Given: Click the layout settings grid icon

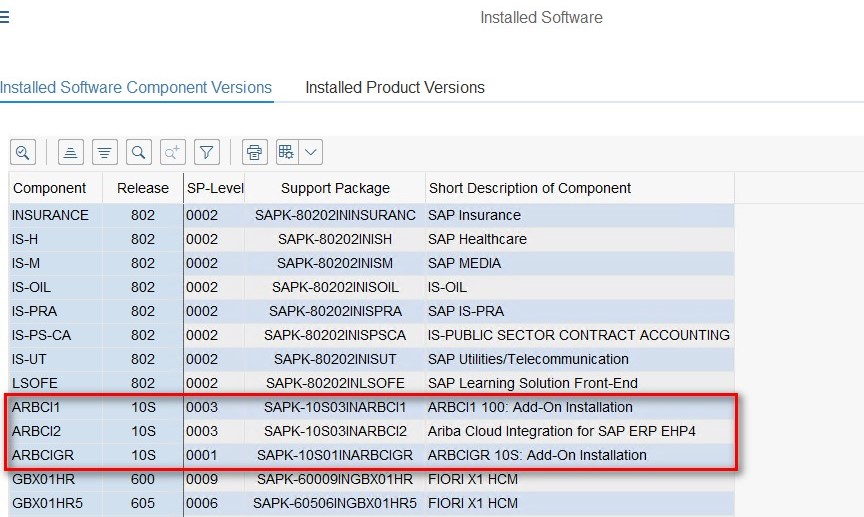Looking at the screenshot, I should tap(287, 152).
